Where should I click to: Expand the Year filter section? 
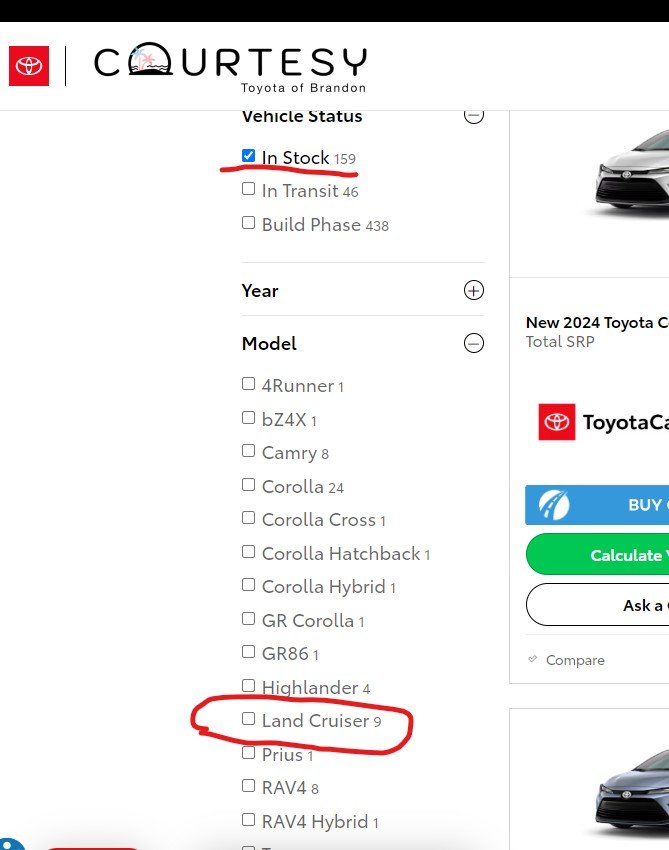[x=474, y=291]
